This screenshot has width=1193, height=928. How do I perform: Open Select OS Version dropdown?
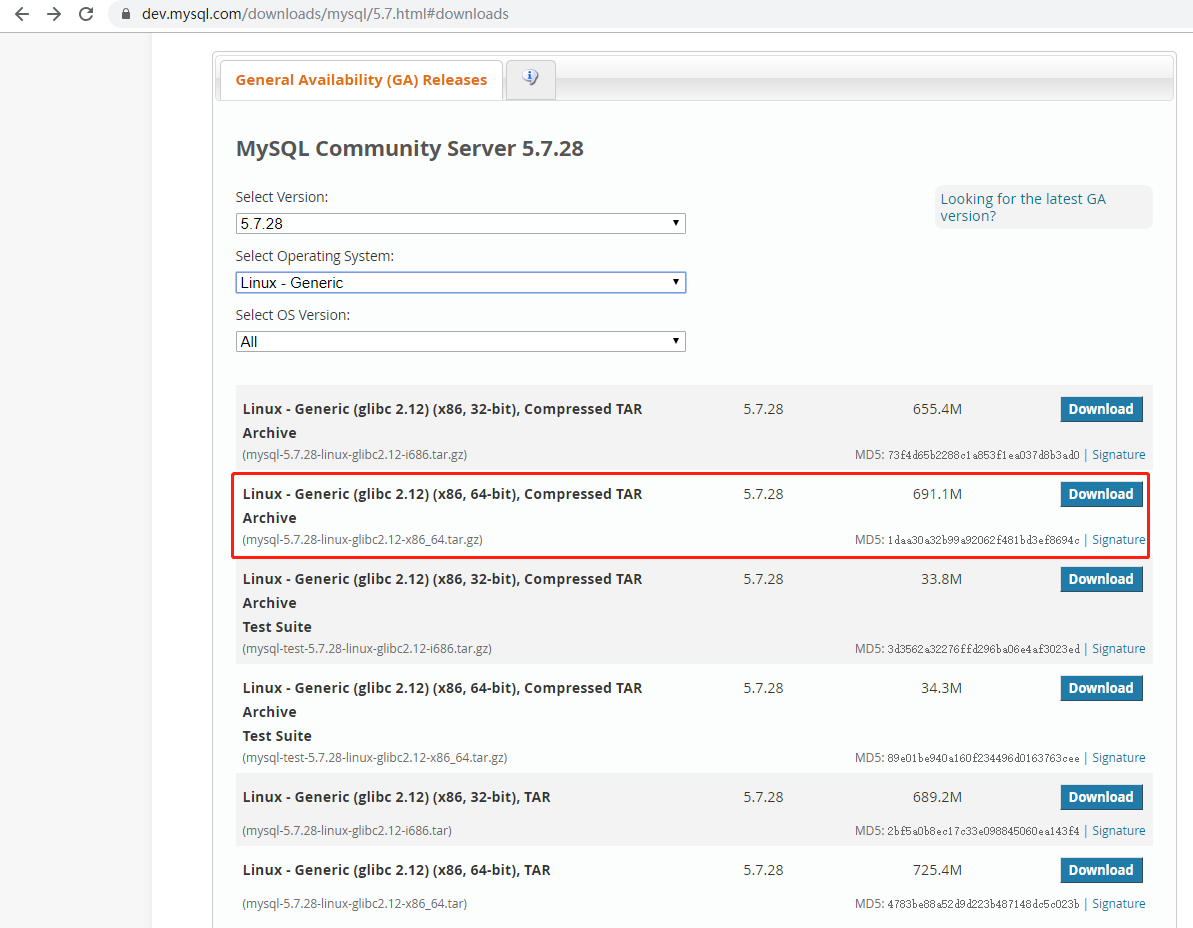460,342
